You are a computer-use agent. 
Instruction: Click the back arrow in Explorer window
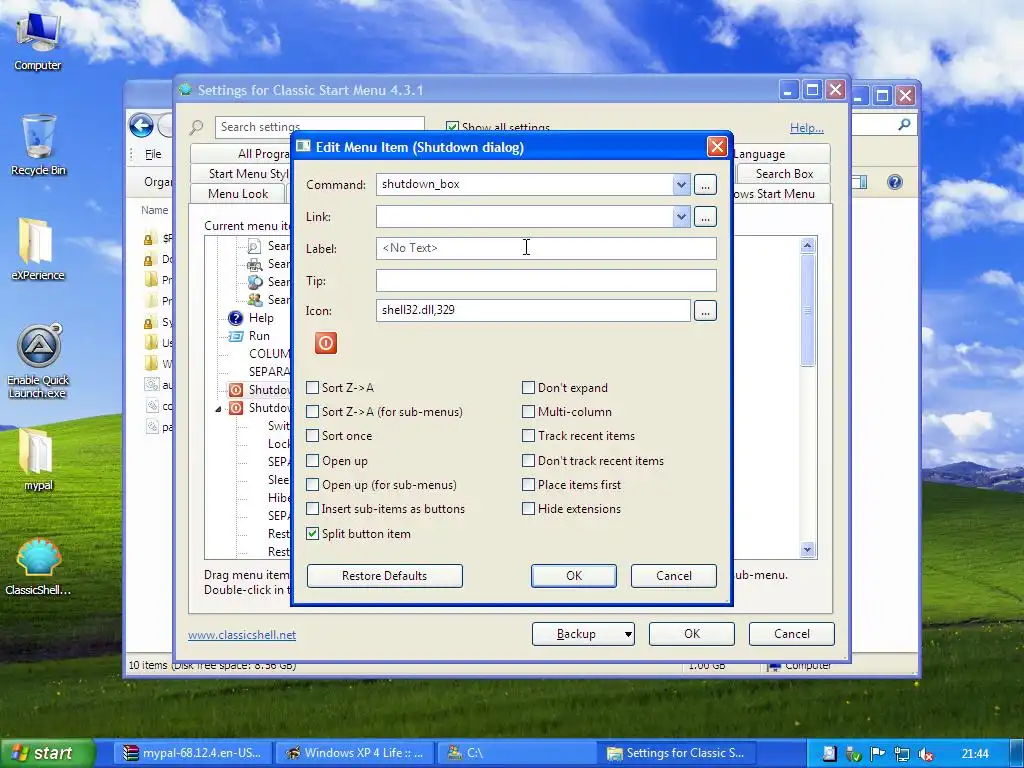click(141, 125)
